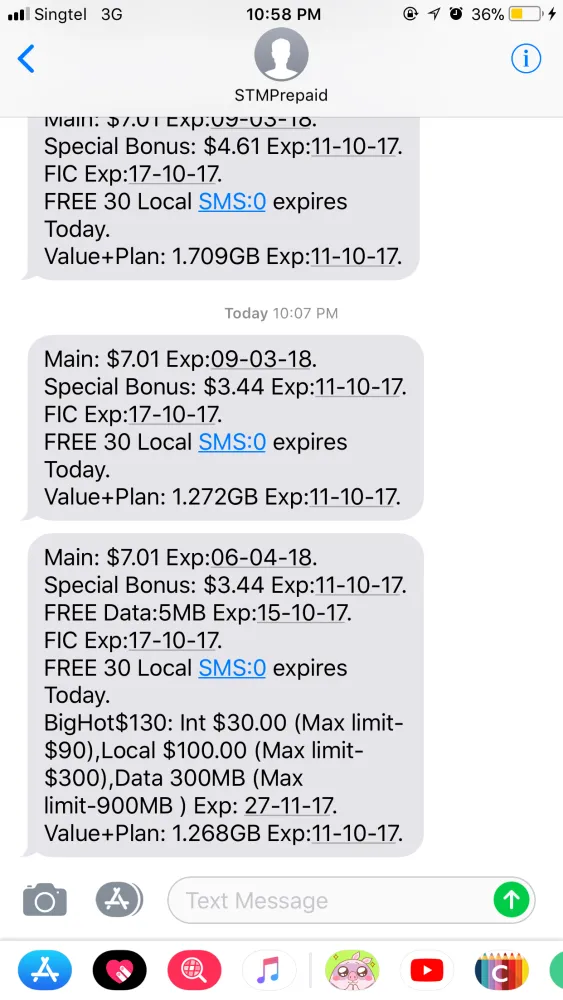Tap date 27-11-17 in BigHot message
The image size is (563, 1000).
[x=289, y=805]
